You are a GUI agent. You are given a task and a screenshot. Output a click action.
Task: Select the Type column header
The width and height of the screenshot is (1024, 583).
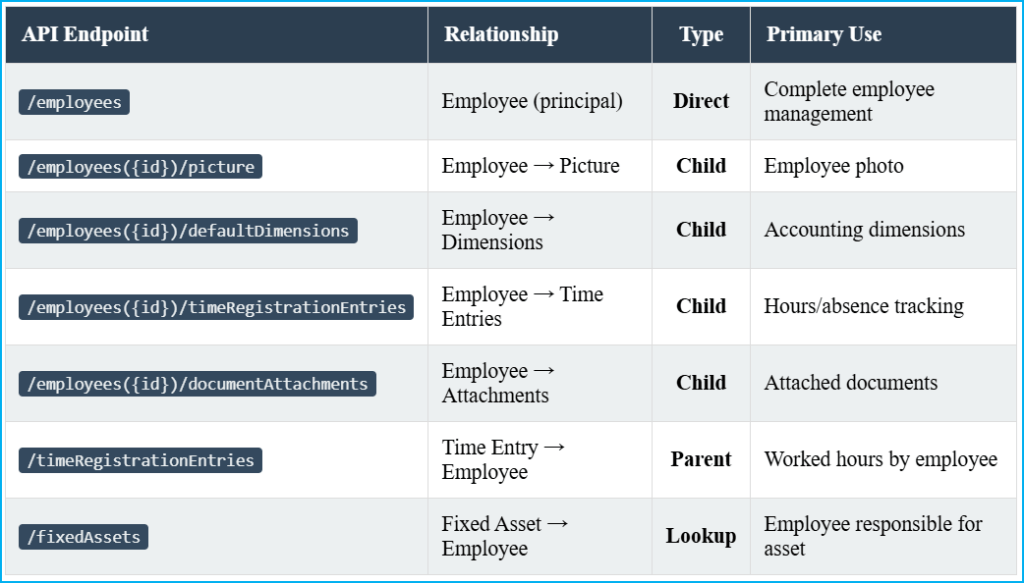(x=701, y=35)
